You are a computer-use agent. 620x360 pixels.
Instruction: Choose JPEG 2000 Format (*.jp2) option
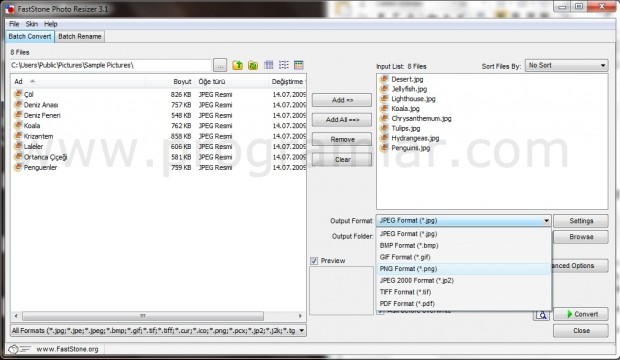tap(463, 280)
